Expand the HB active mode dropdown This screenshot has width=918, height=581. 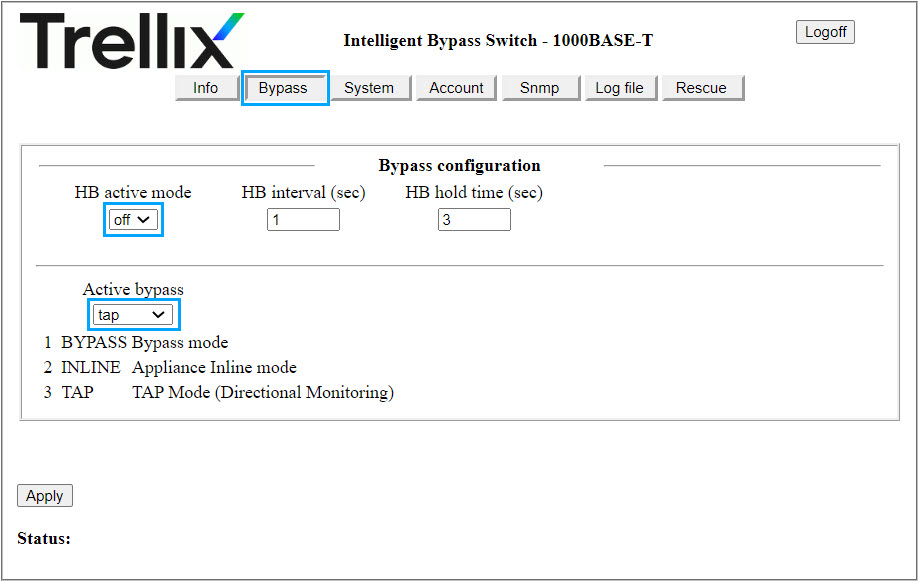click(133, 220)
